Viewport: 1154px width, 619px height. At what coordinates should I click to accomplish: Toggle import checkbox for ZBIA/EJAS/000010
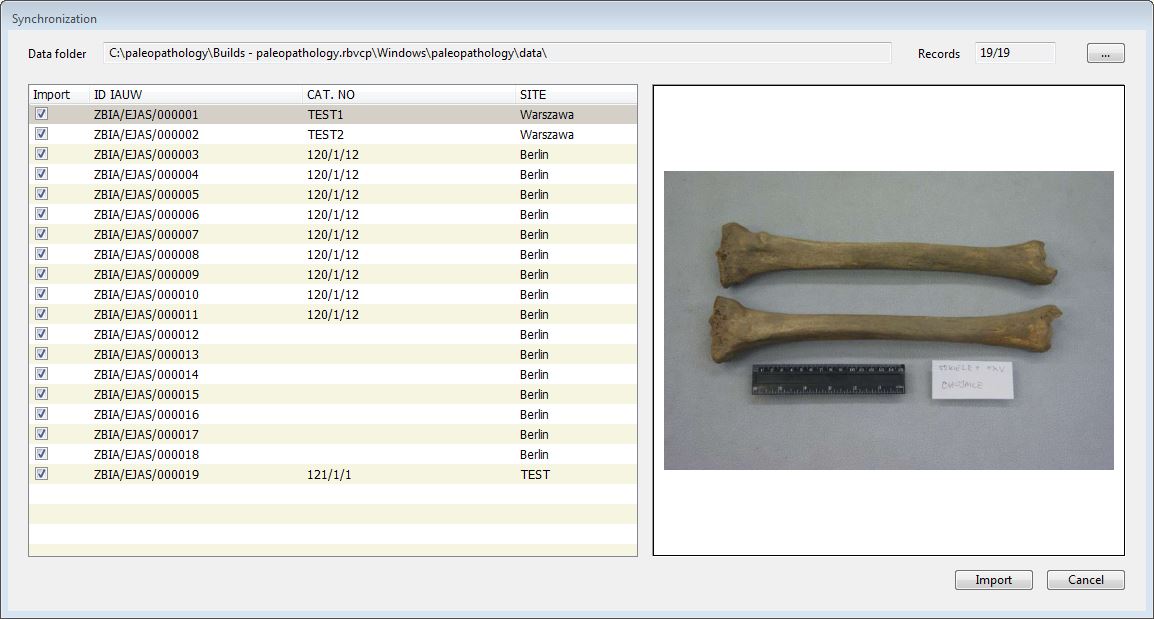tap(42, 294)
